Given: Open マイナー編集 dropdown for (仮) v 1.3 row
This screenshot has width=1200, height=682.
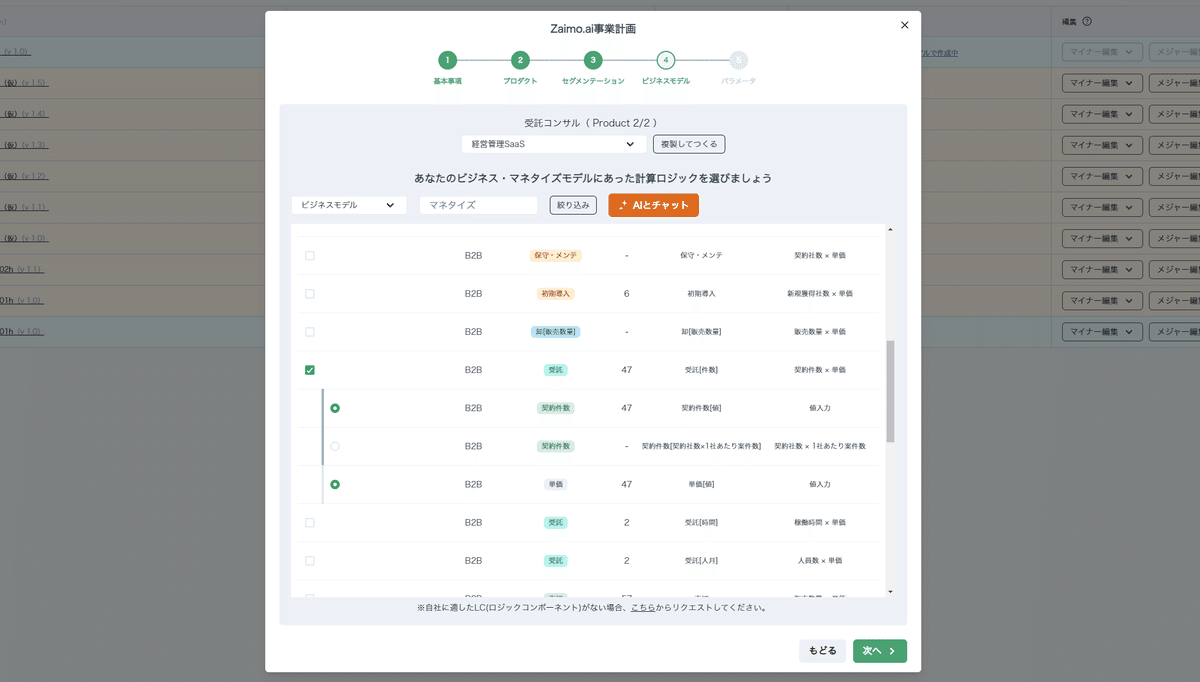Looking at the screenshot, I should click(x=1102, y=146).
